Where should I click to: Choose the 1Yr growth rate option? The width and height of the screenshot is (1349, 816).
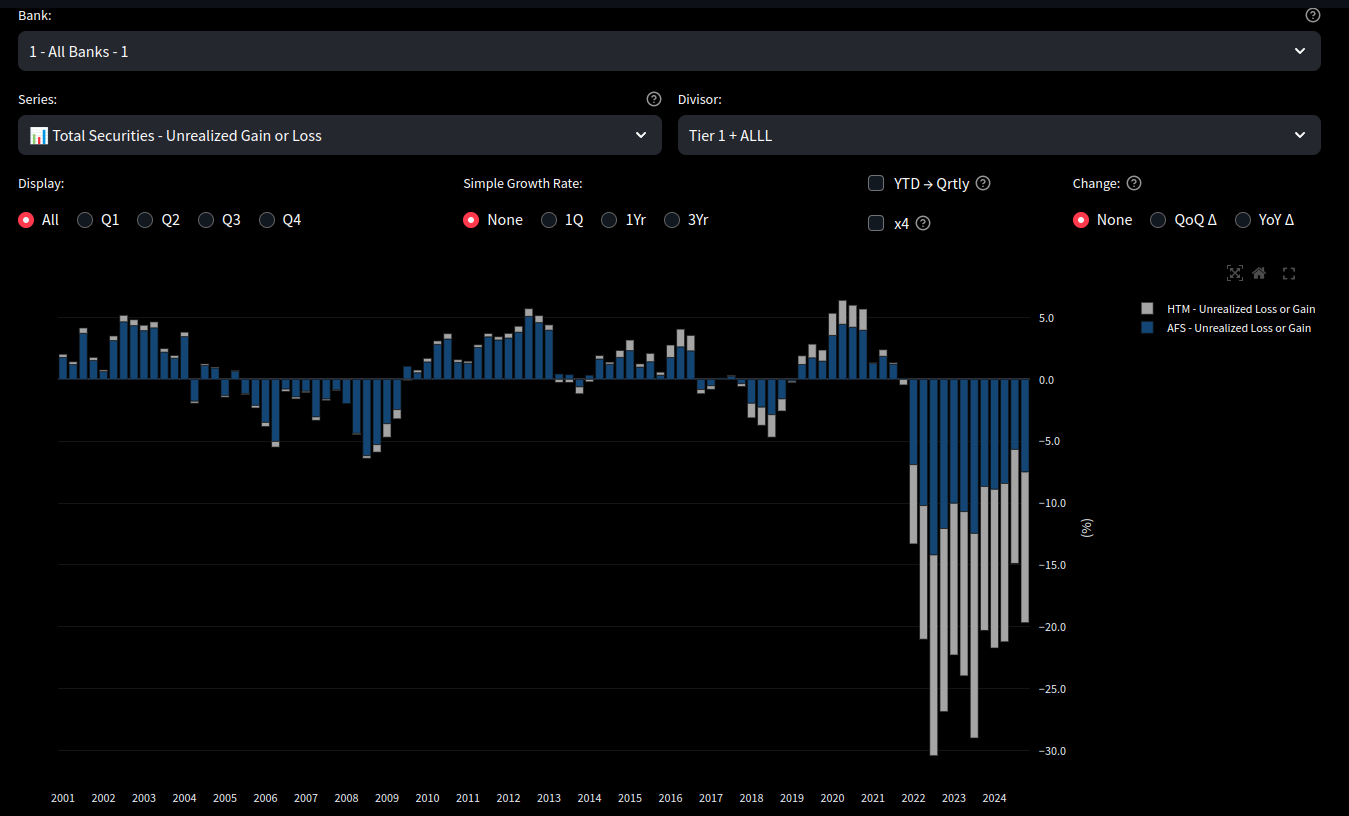click(609, 220)
